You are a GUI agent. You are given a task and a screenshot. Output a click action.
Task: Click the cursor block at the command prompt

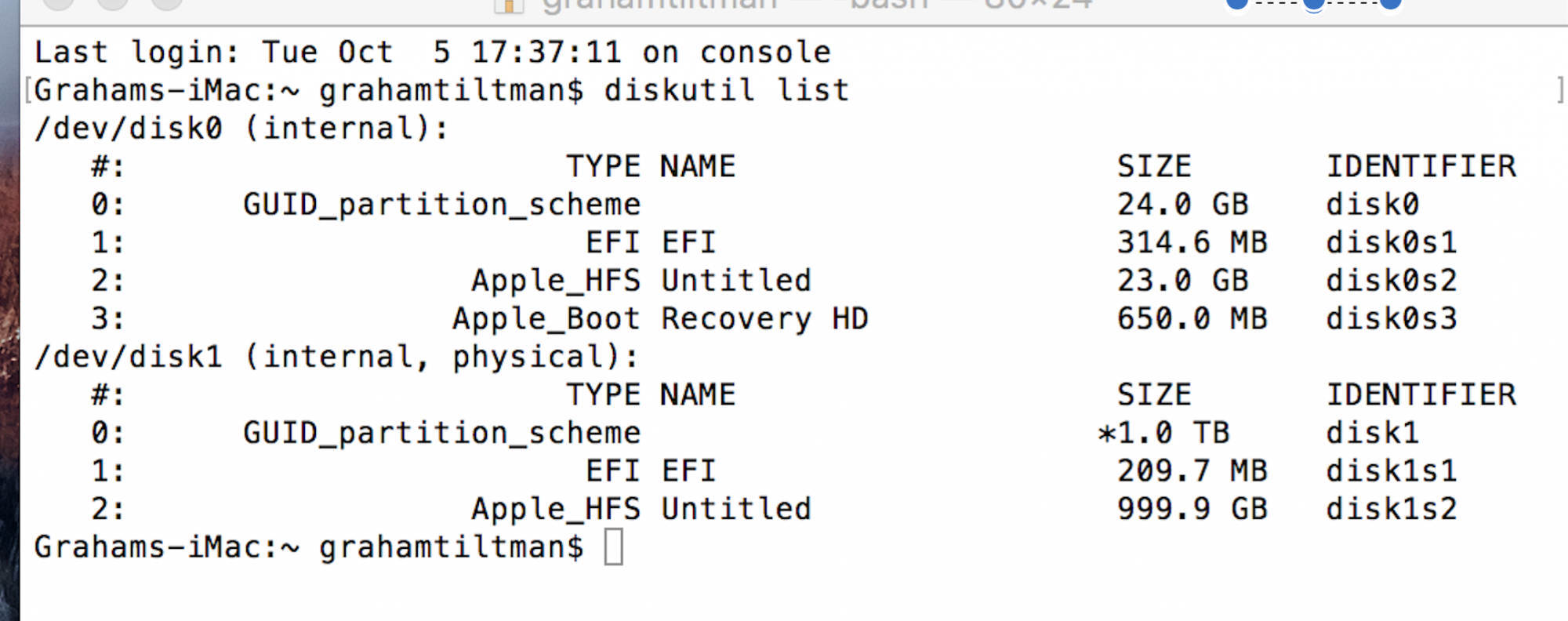614,547
